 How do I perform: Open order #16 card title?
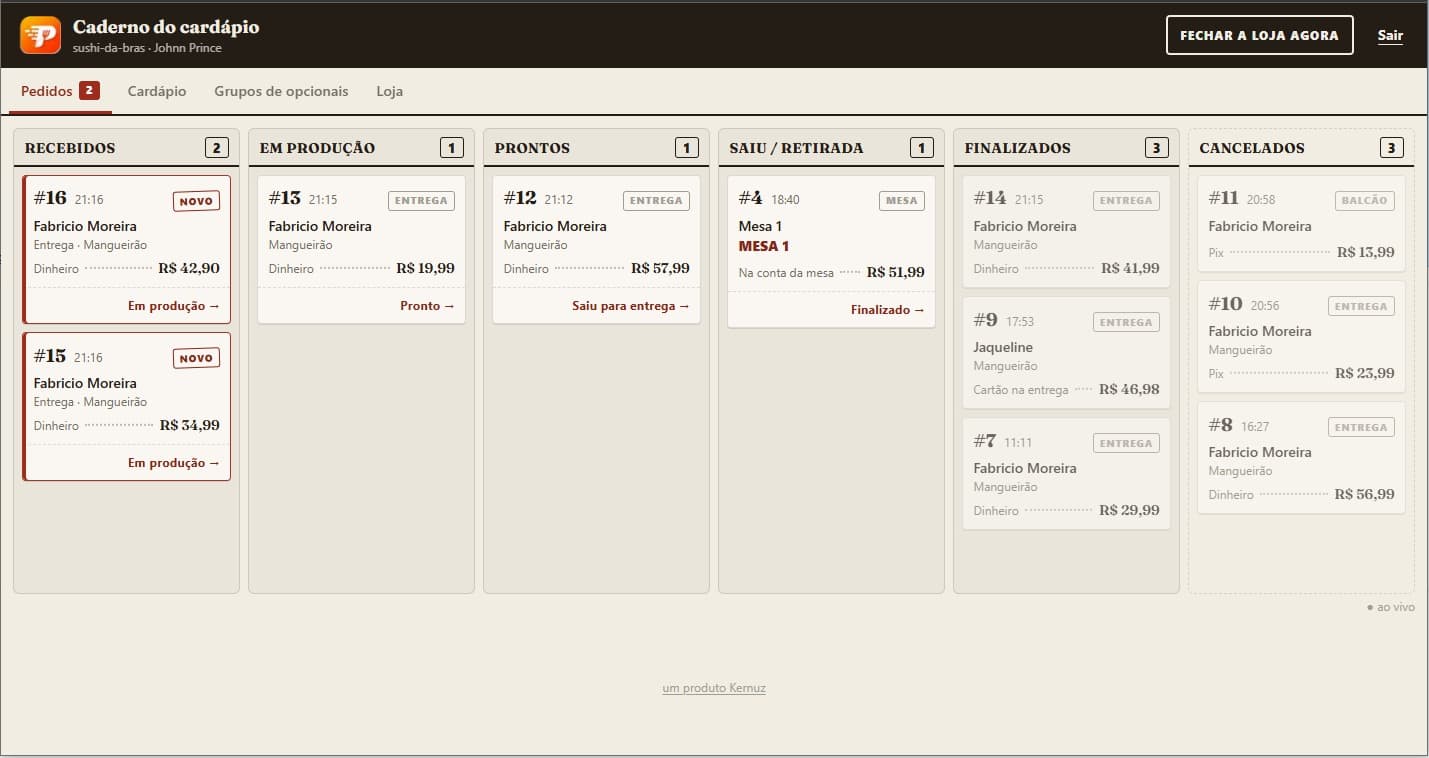point(50,198)
